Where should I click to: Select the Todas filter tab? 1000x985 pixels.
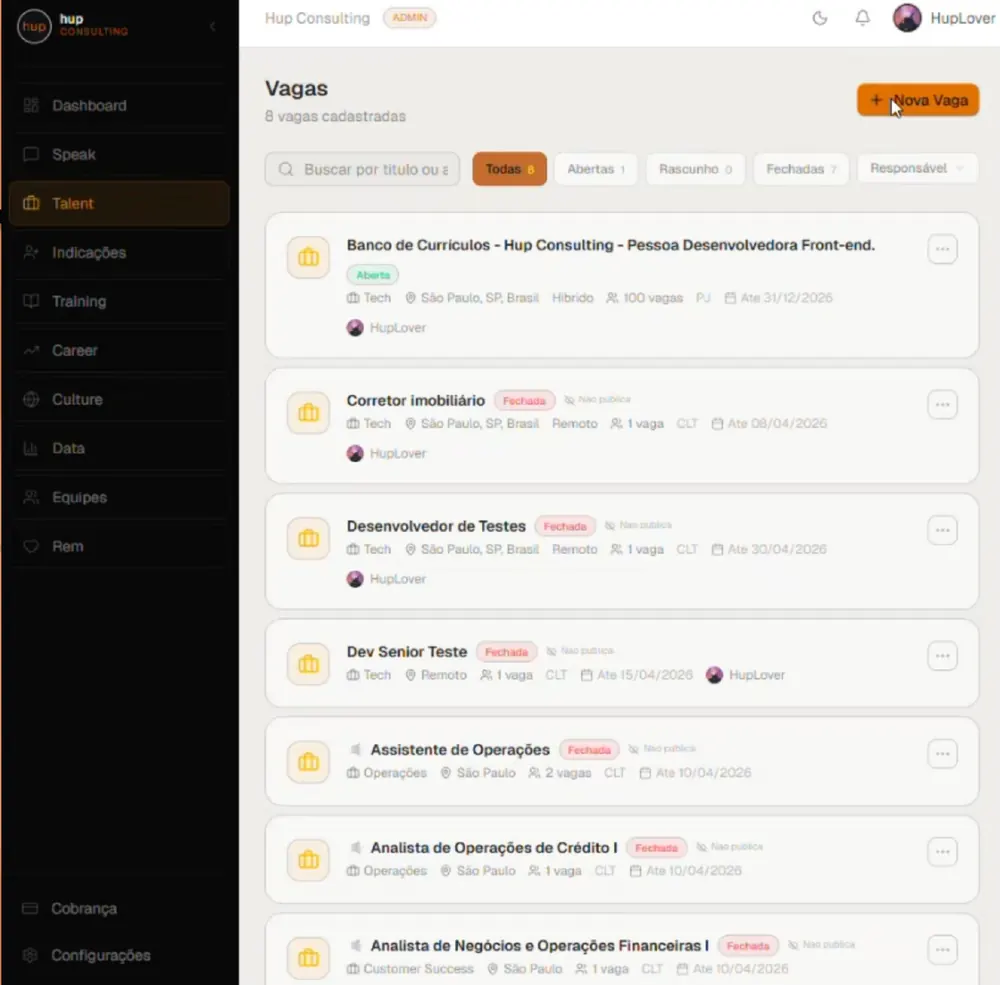[510, 169]
